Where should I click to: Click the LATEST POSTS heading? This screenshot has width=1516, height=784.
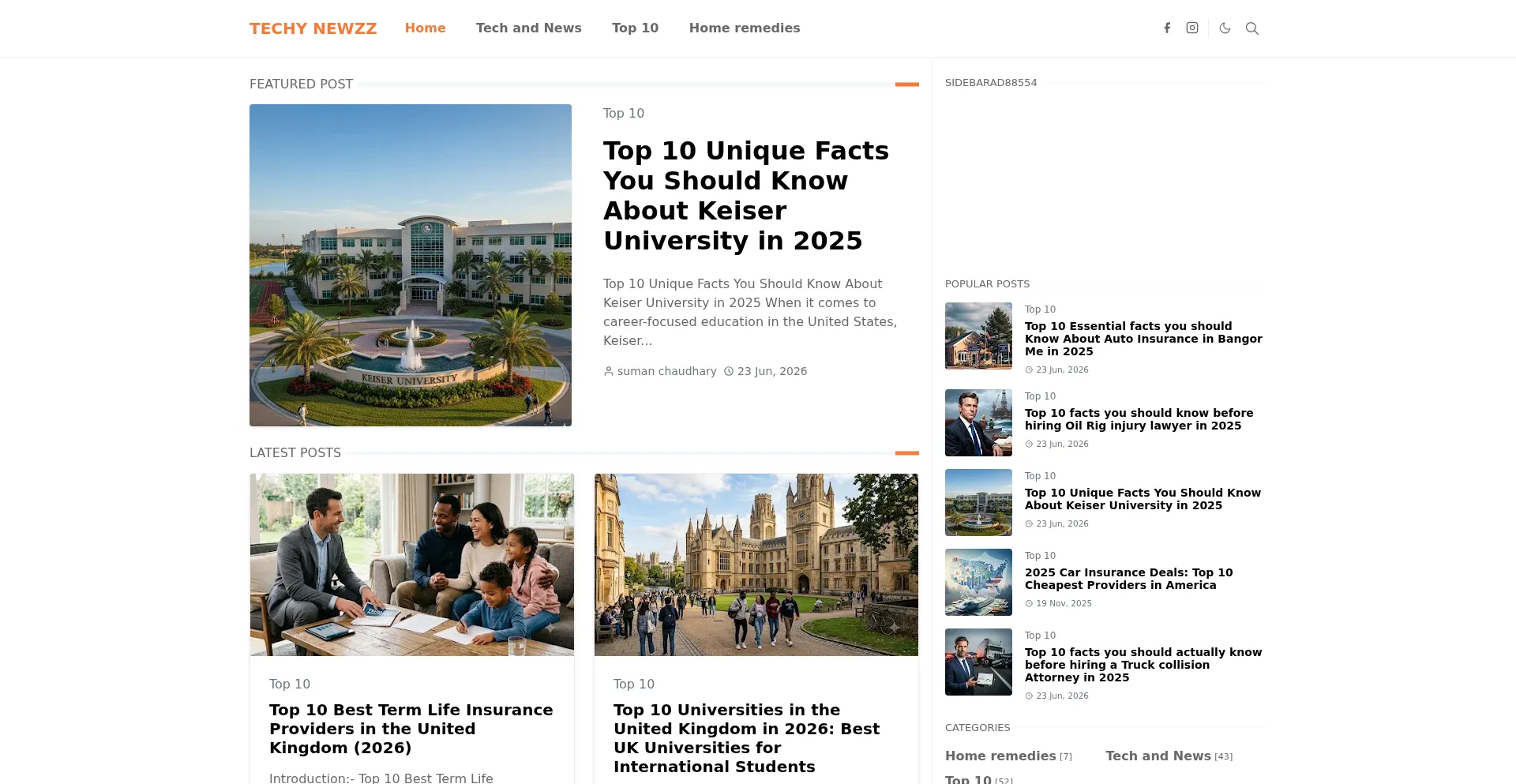[x=295, y=453]
